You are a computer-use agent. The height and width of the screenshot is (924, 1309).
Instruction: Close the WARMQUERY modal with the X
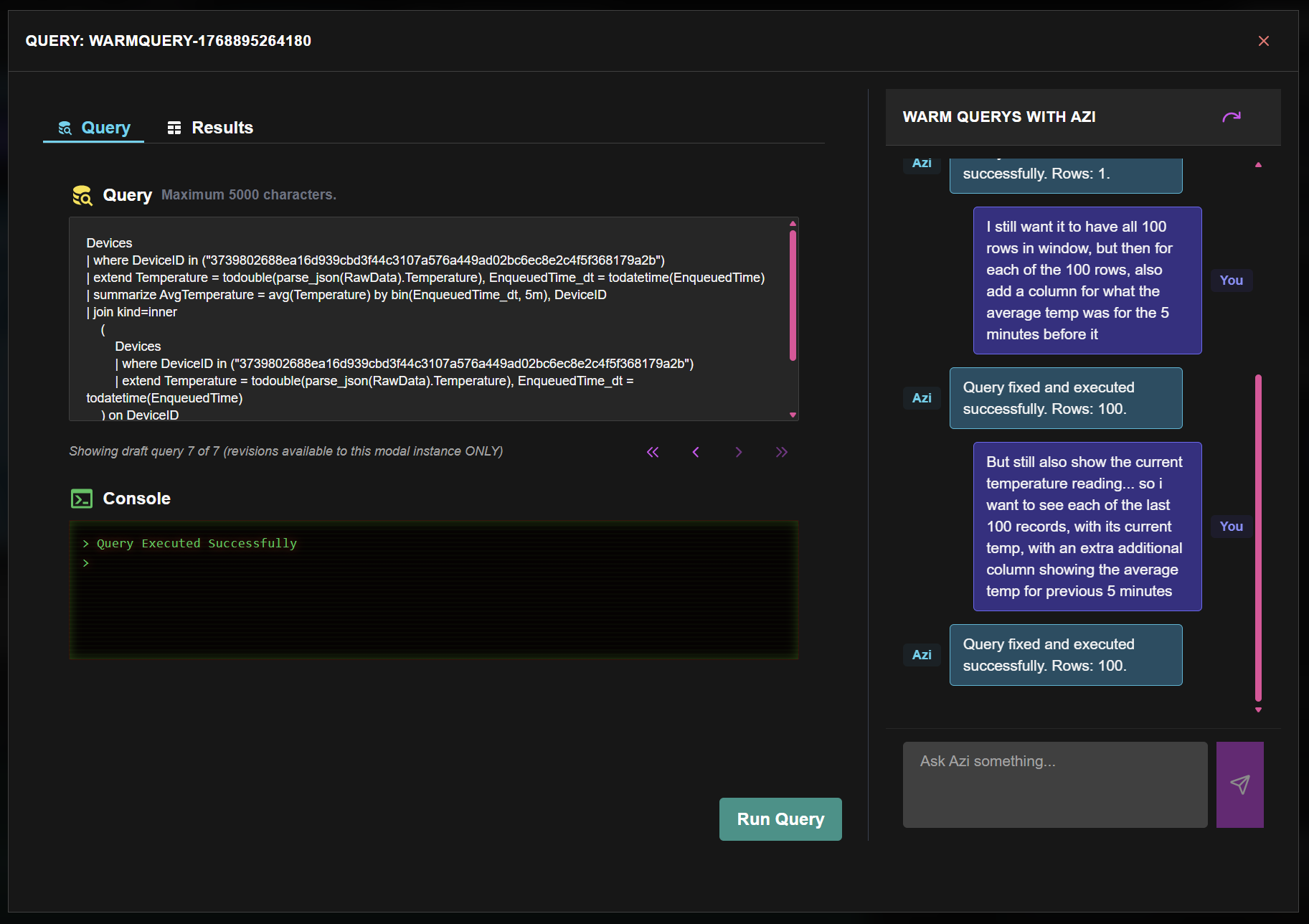click(x=1263, y=41)
